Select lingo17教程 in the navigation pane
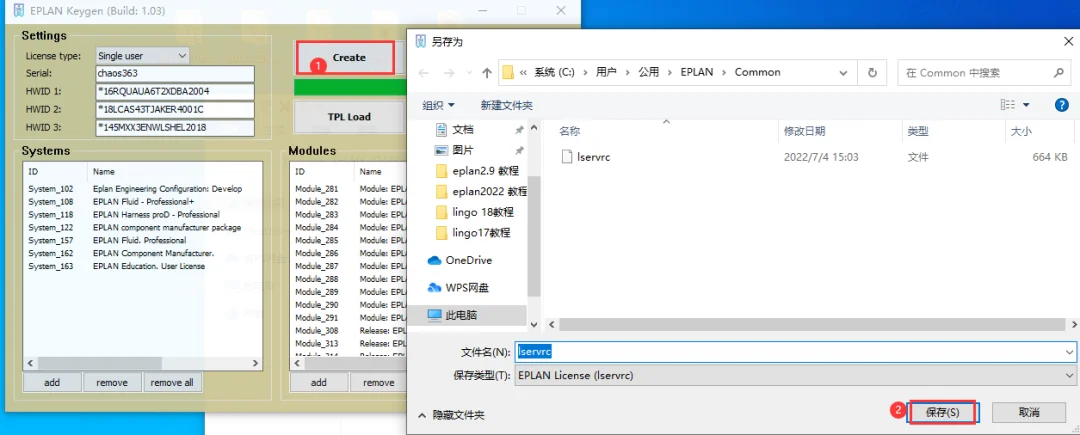This screenshot has width=1080, height=435. (481, 233)
